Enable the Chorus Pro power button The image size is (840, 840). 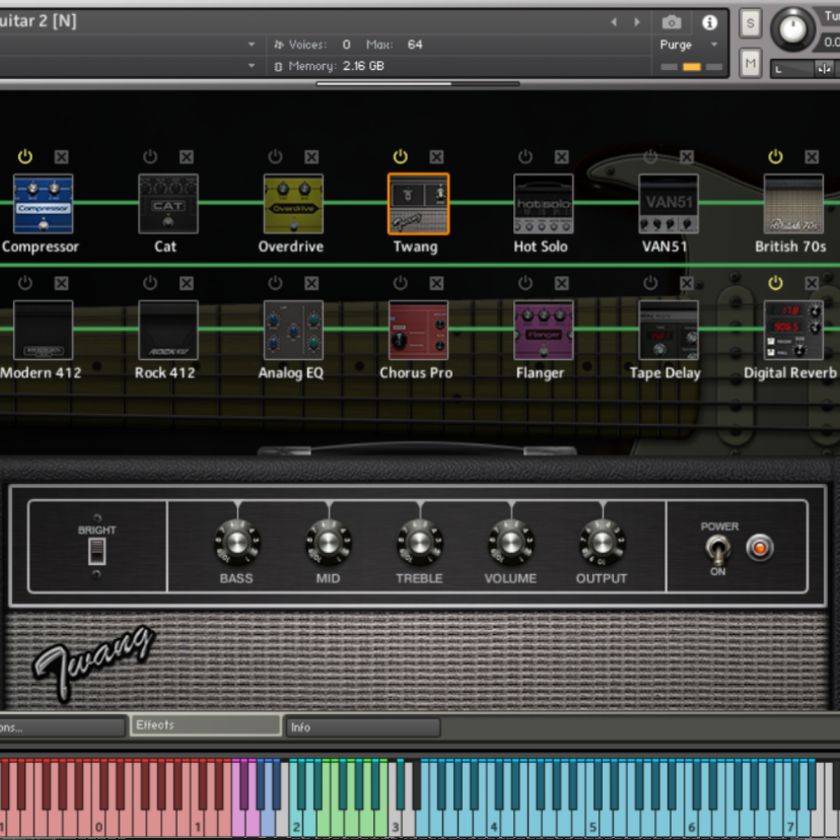400,283
